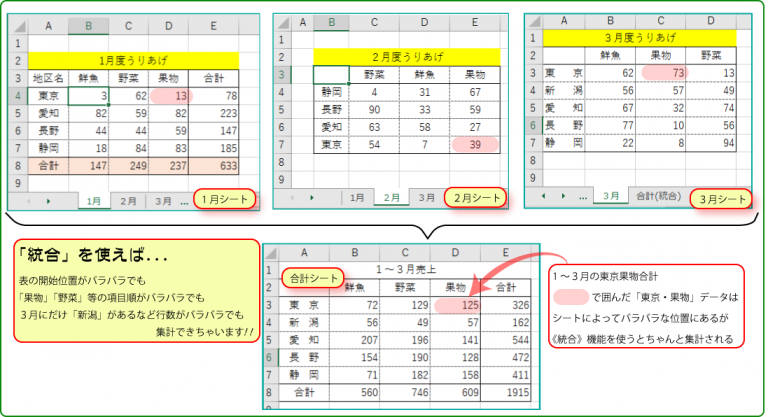This screenshot has width=768, height=417.
Task: Click the cell containing 94 in the 3月 sheet
Action: (x=711, y=143)
